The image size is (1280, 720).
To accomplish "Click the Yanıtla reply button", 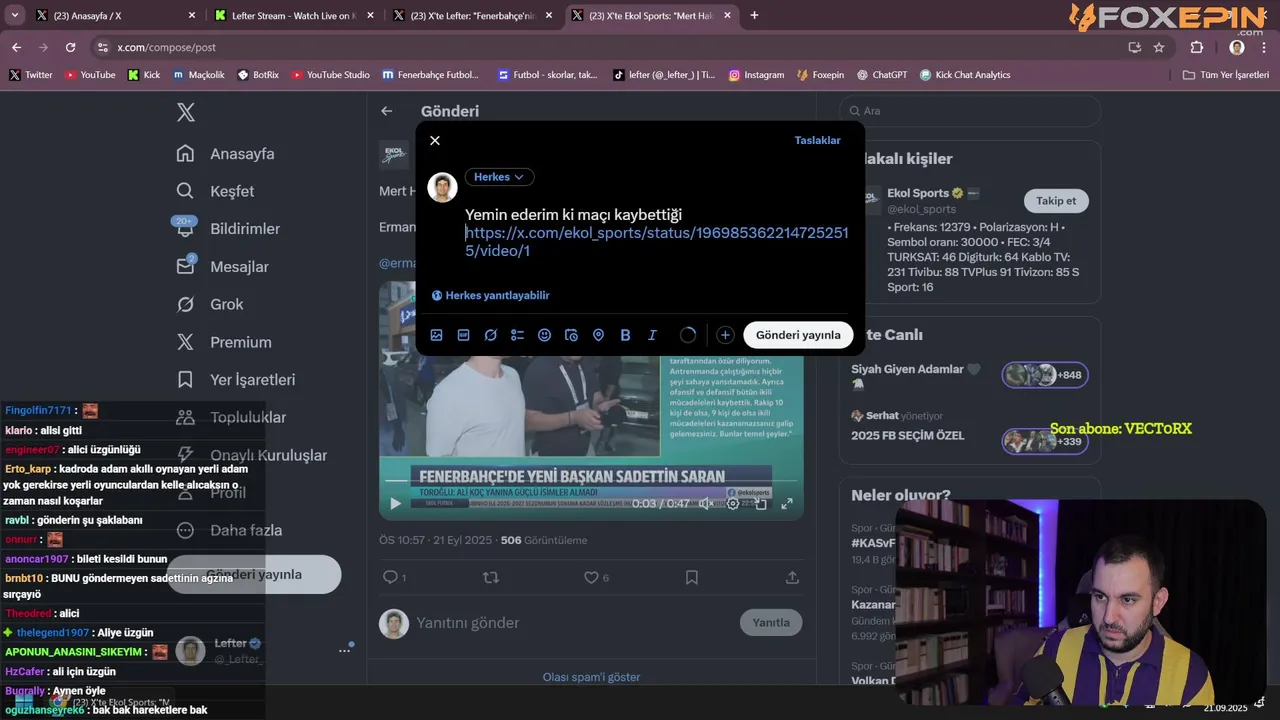I will pyautogui.click(x=771, y=622).
